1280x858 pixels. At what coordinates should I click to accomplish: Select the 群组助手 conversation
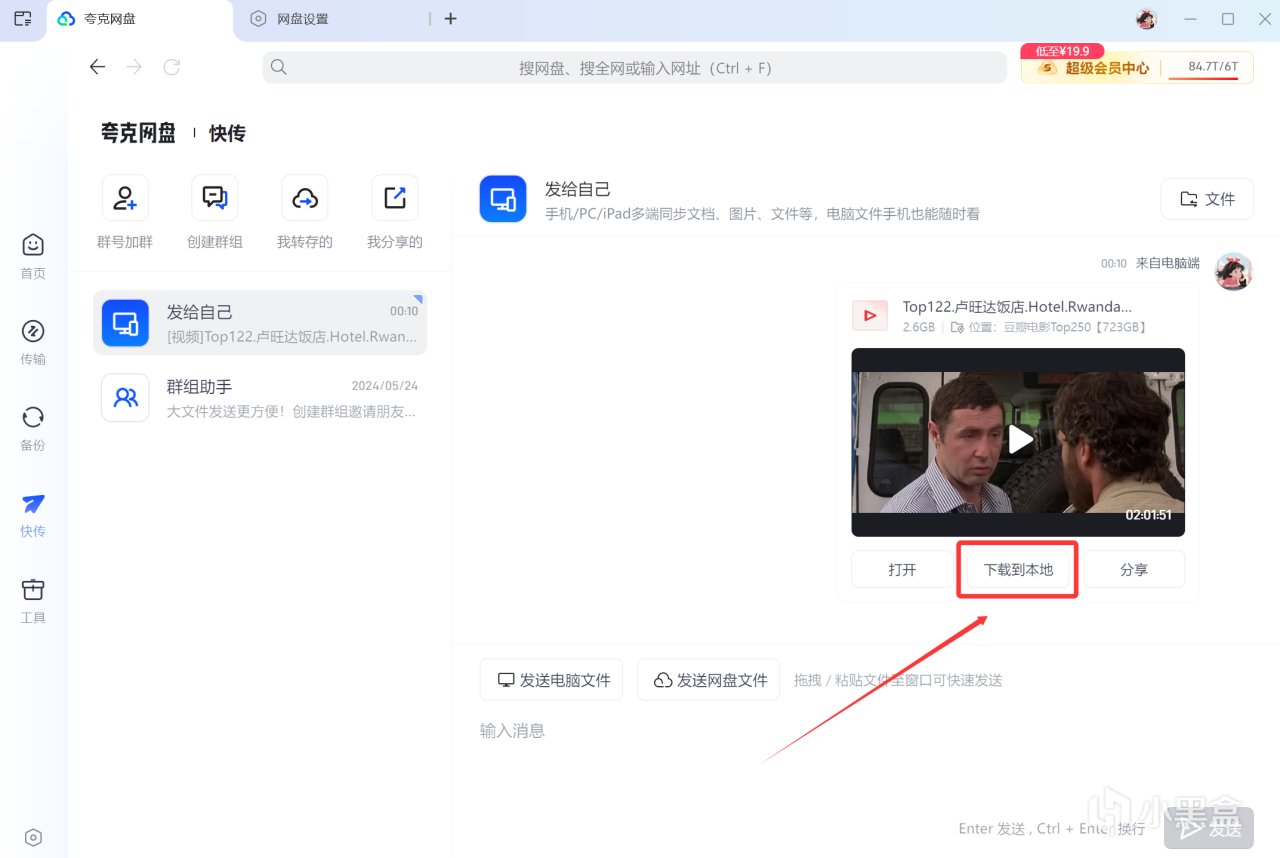[x=260, y=398]
